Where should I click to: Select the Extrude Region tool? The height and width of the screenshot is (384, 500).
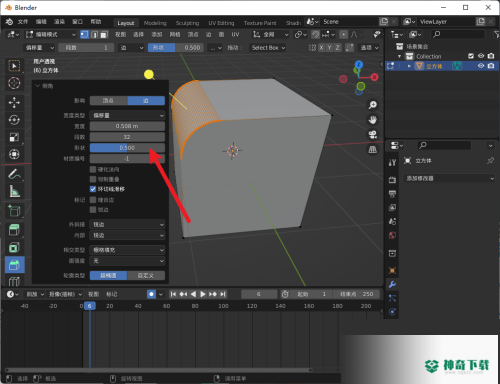[14, 230]
